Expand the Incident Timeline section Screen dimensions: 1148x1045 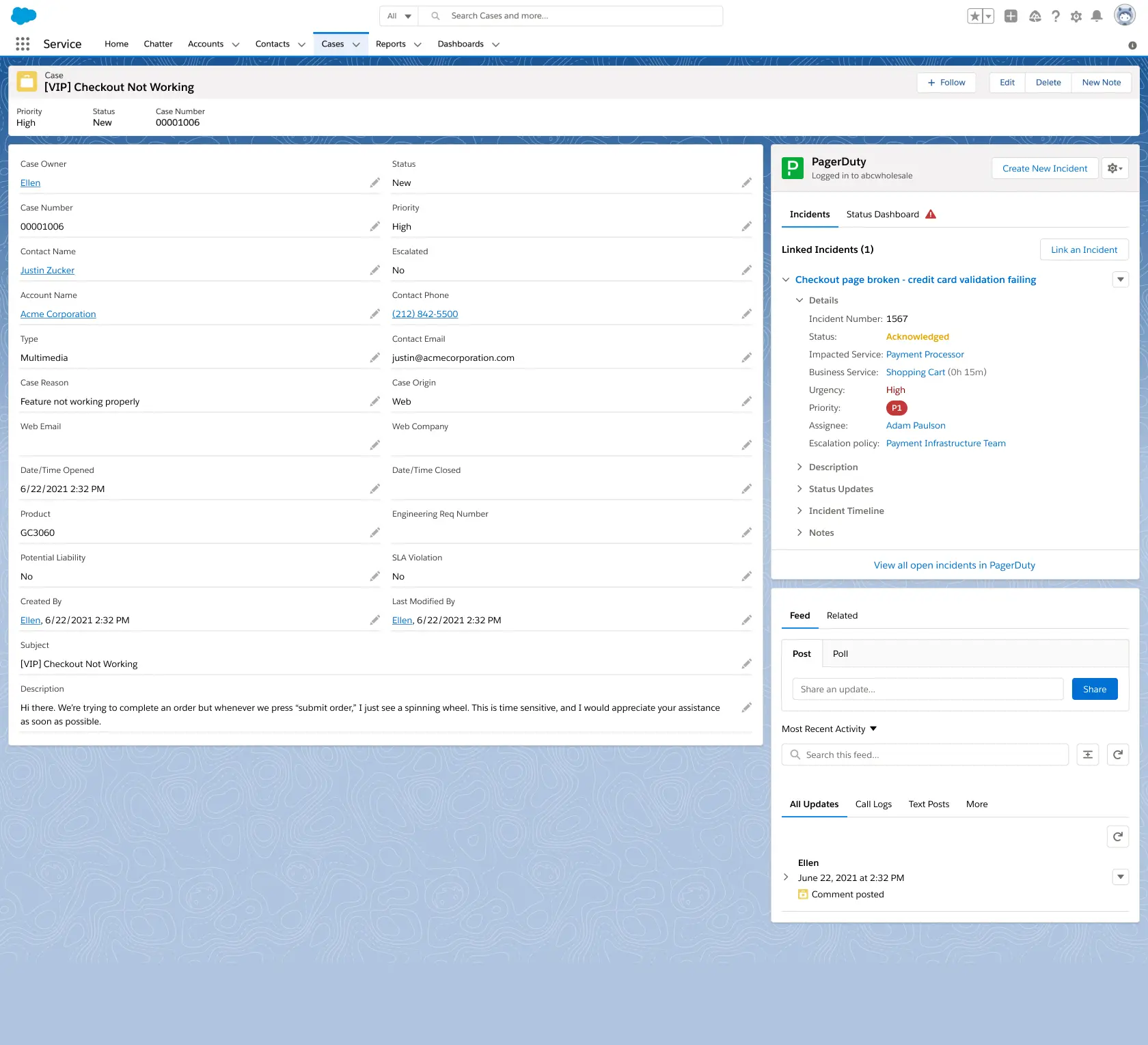pyautogui.click(x=799, y=511)
